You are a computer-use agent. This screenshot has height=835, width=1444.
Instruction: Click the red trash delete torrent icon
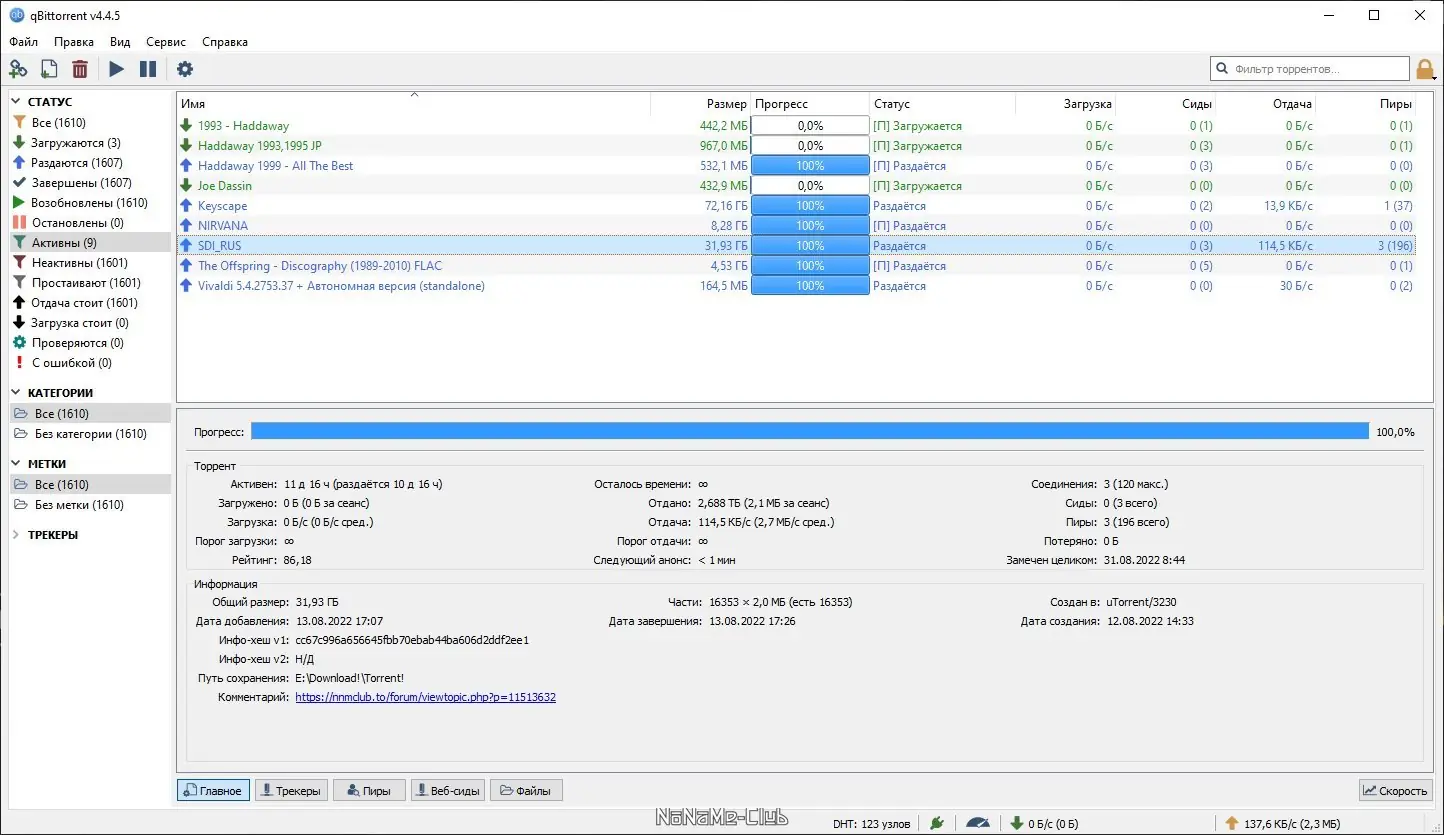pyautogui.click(x=80, y=69)
